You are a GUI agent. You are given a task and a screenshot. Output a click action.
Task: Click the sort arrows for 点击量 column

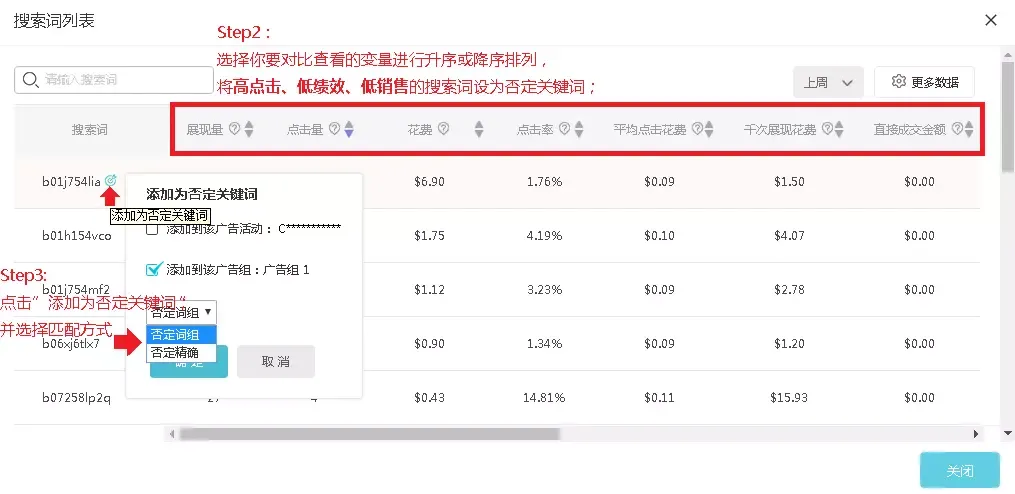tap(348, 129)
